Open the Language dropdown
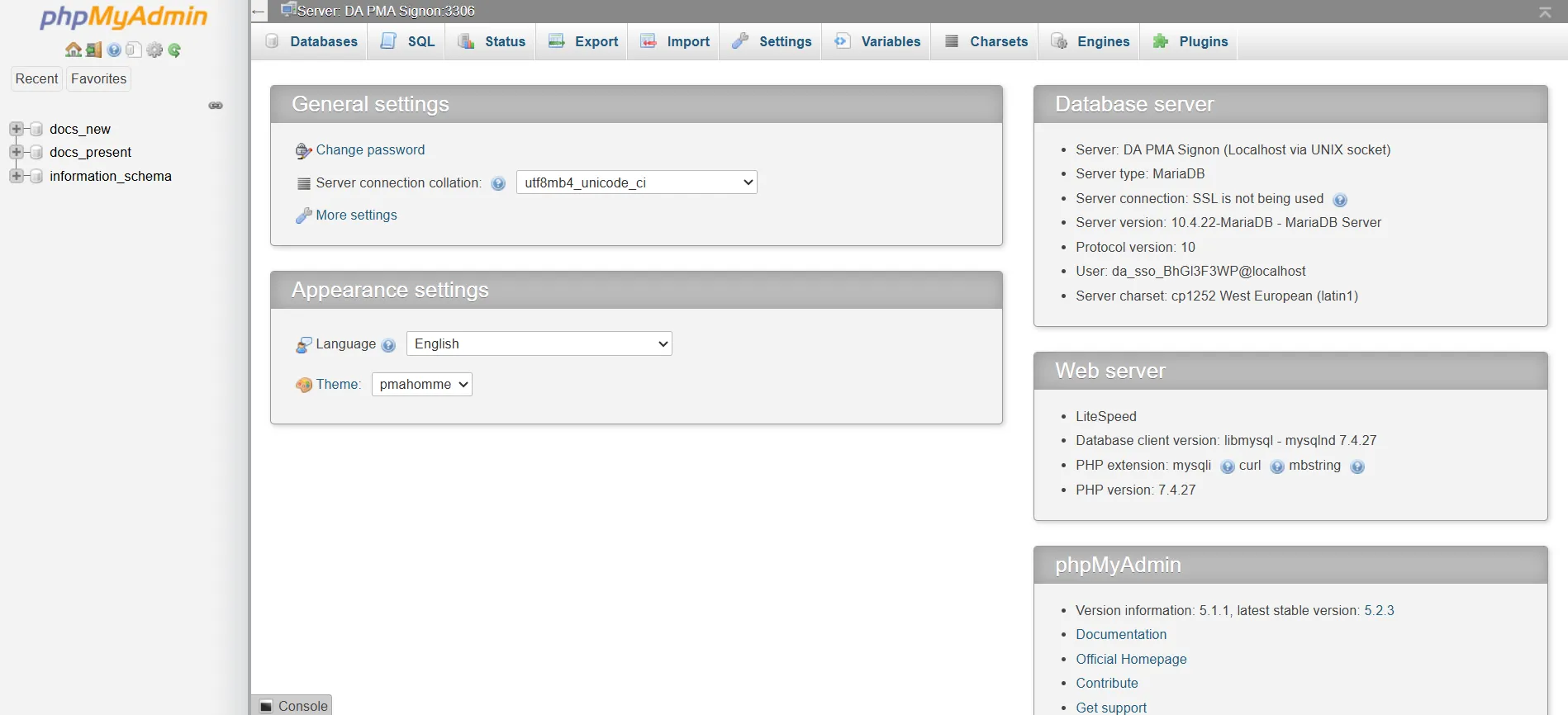1568x715 pixels. [539, 343]
